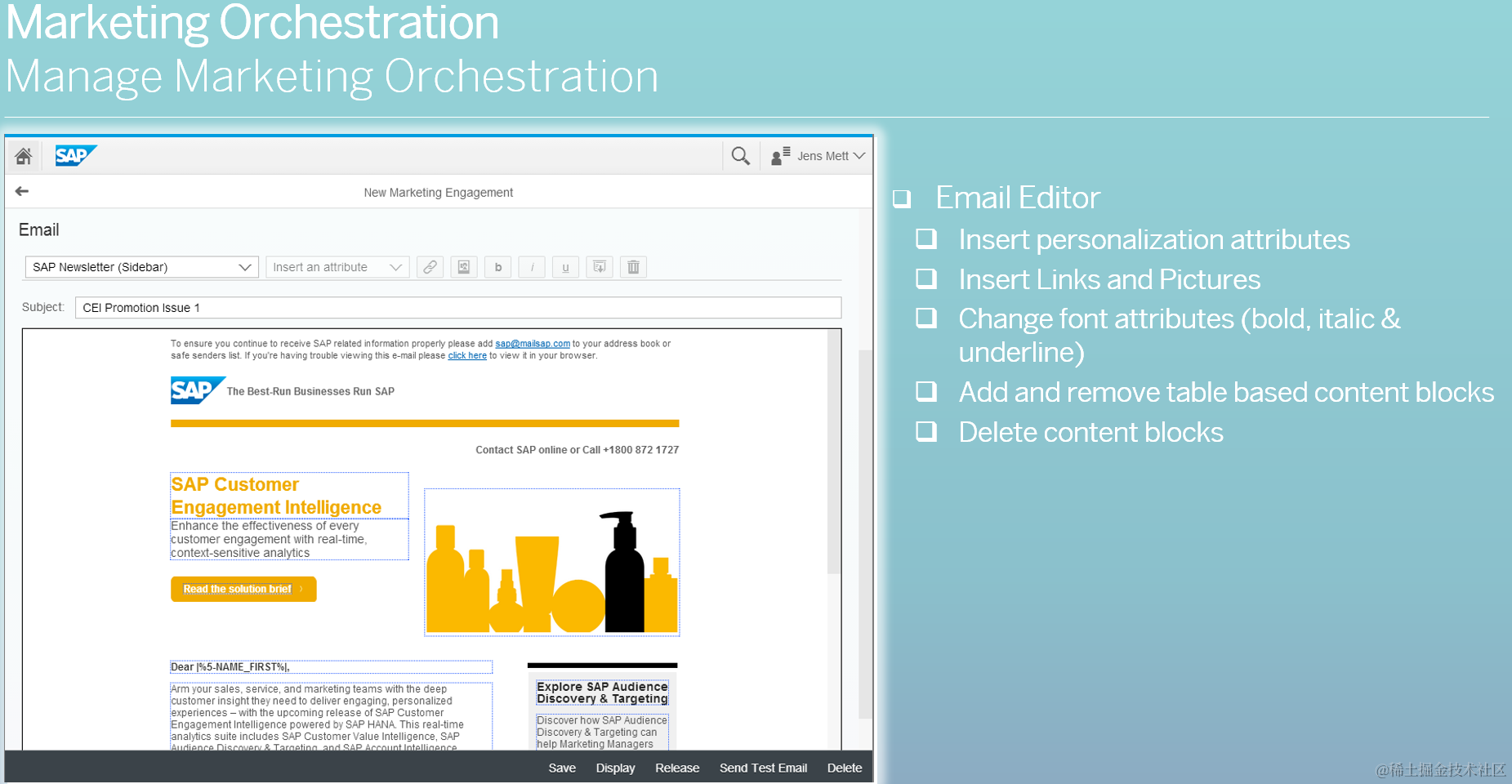Screen dimensions: 1512x784
Task: Open the sap@mailsap.com link
Action: [x=533, y=344]
